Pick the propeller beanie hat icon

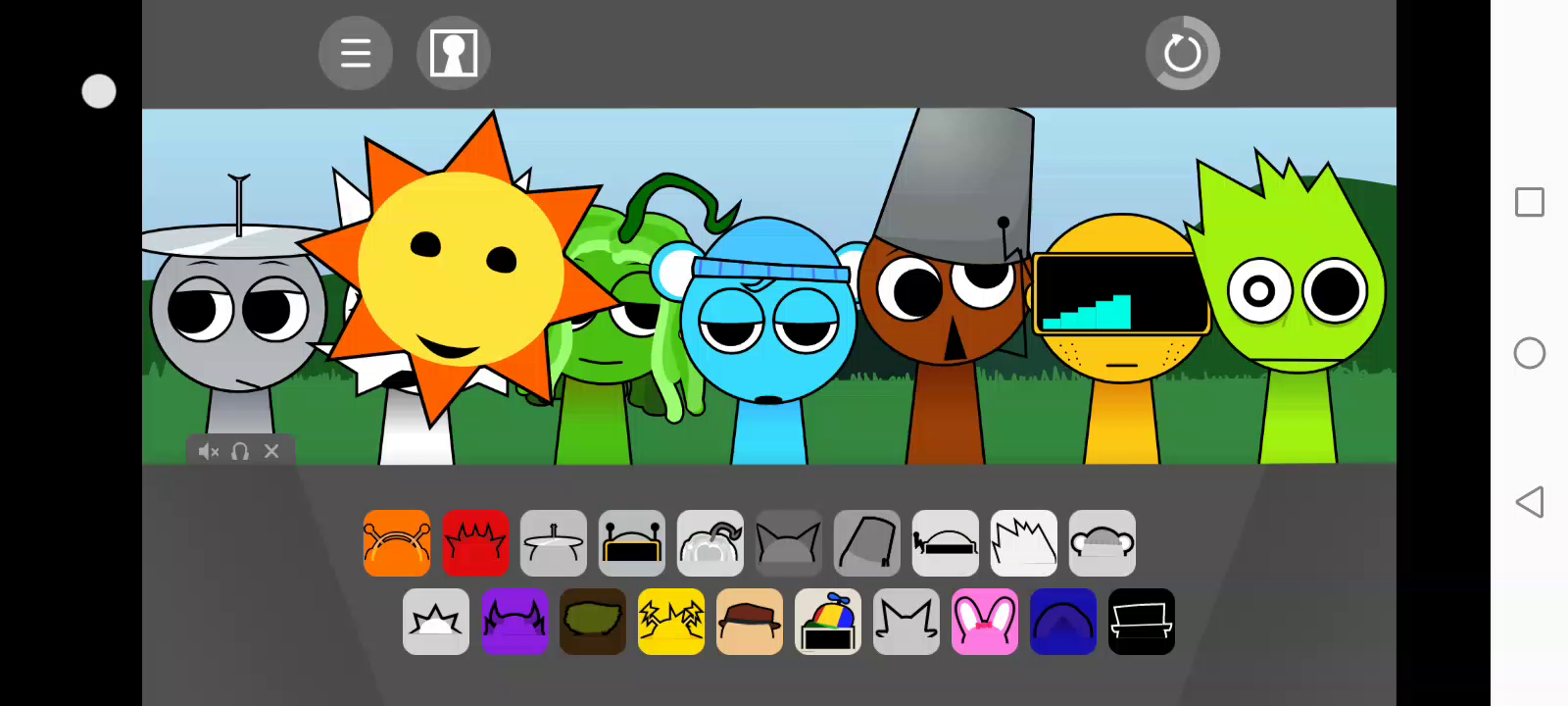[828, 622]
